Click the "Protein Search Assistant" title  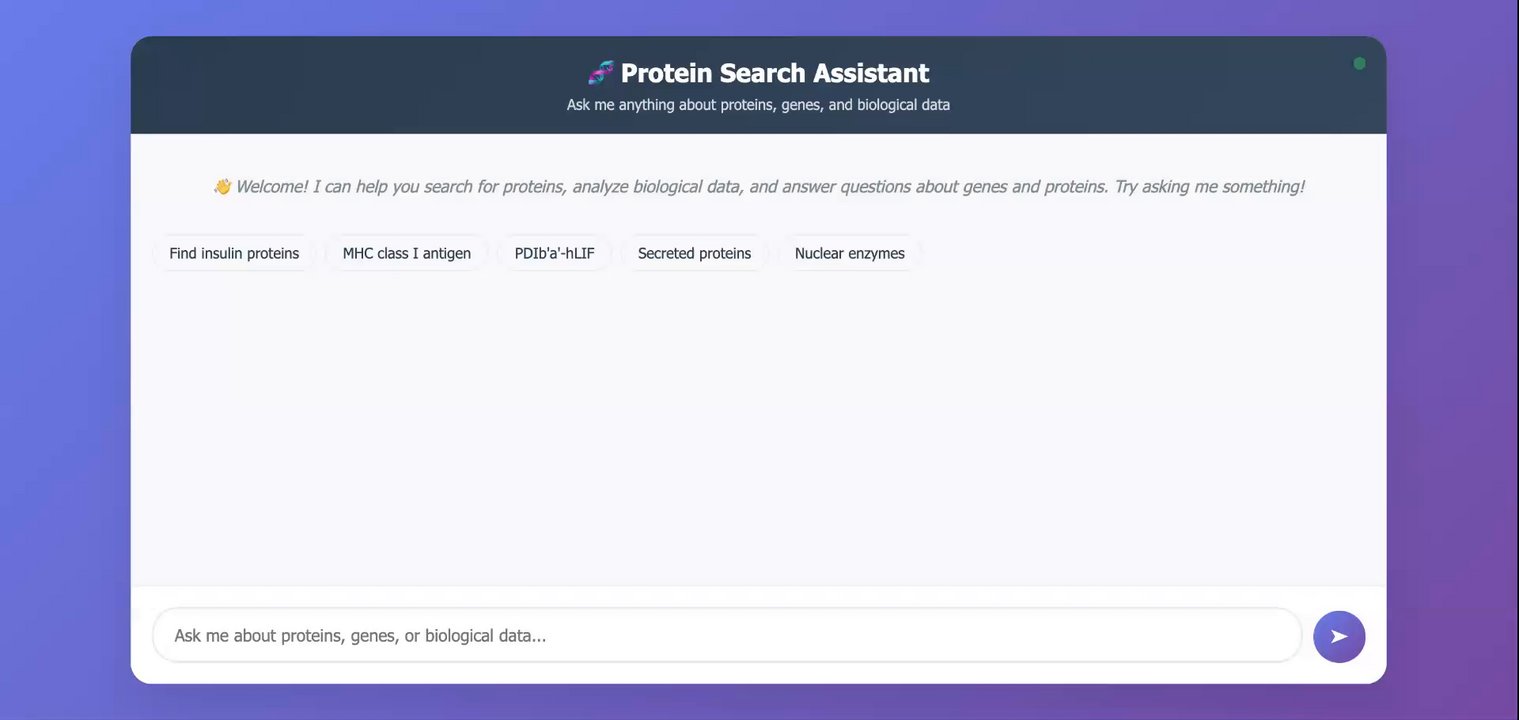point(774,73)
